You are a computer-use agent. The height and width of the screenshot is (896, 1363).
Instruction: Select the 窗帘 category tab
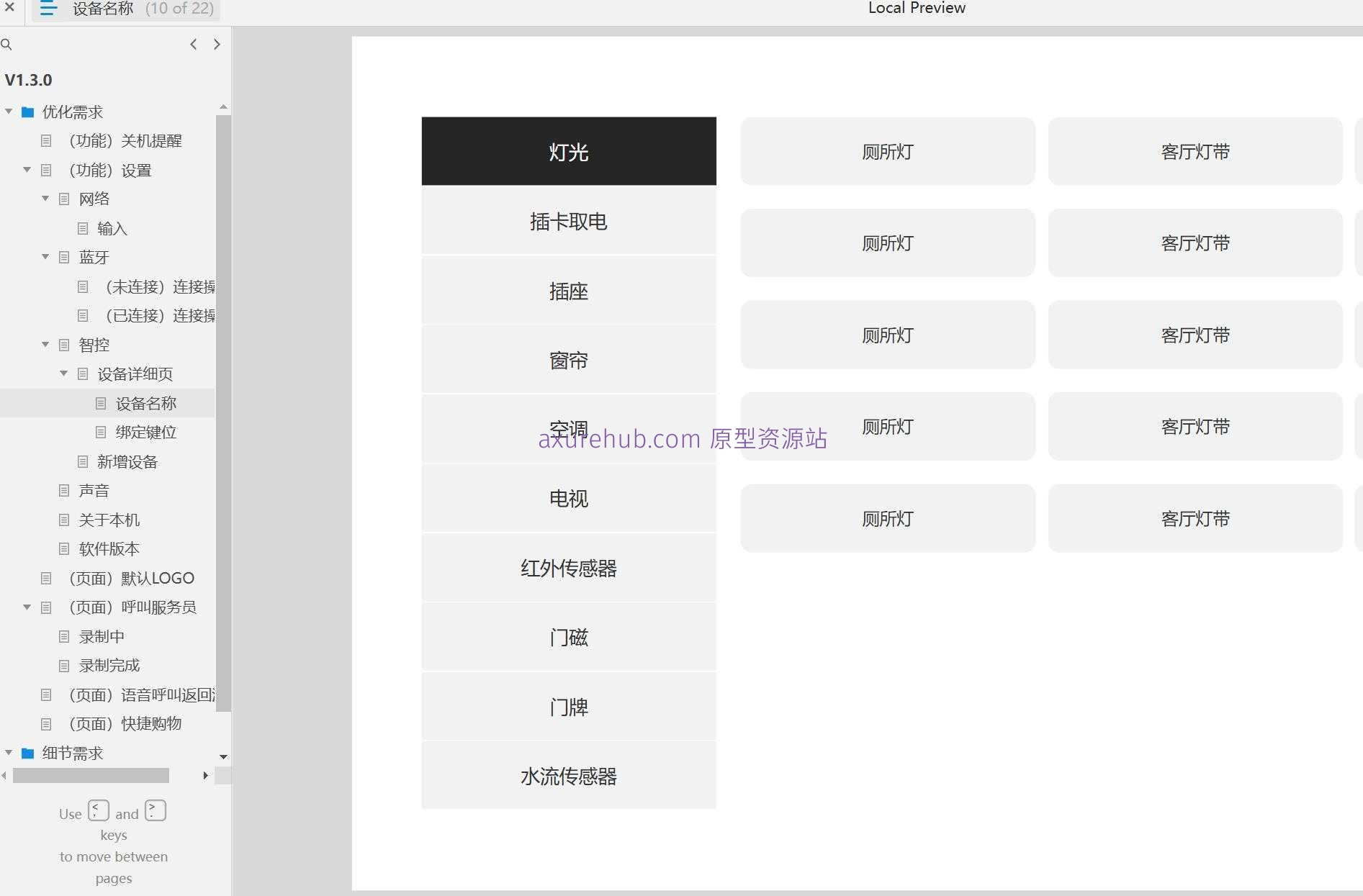[x=568, y=360]
